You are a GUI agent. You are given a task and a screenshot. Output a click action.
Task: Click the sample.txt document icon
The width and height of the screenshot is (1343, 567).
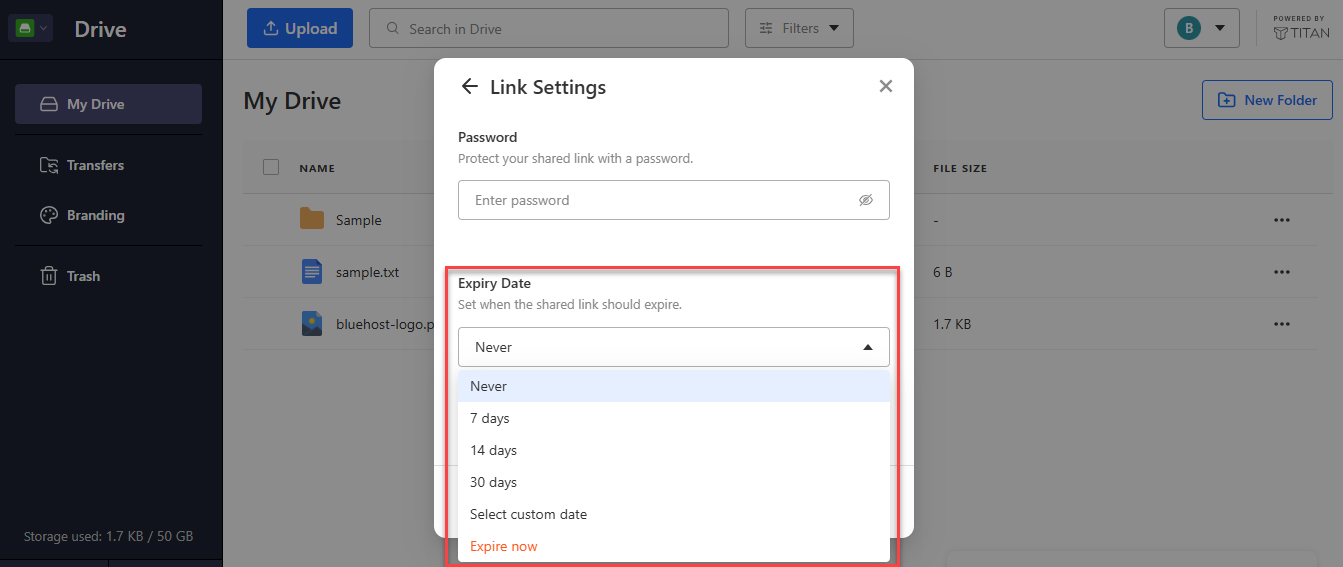coord(312,271)
